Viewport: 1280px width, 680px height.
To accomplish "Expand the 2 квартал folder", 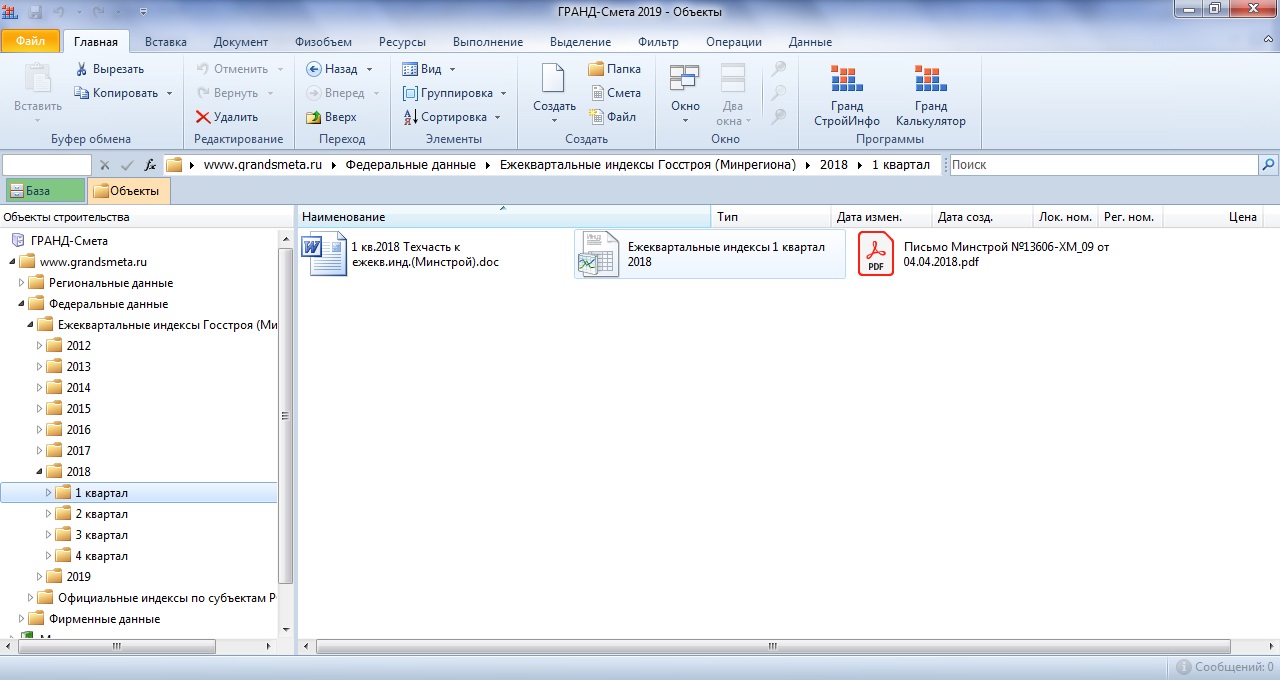I will tap(49, 513).
